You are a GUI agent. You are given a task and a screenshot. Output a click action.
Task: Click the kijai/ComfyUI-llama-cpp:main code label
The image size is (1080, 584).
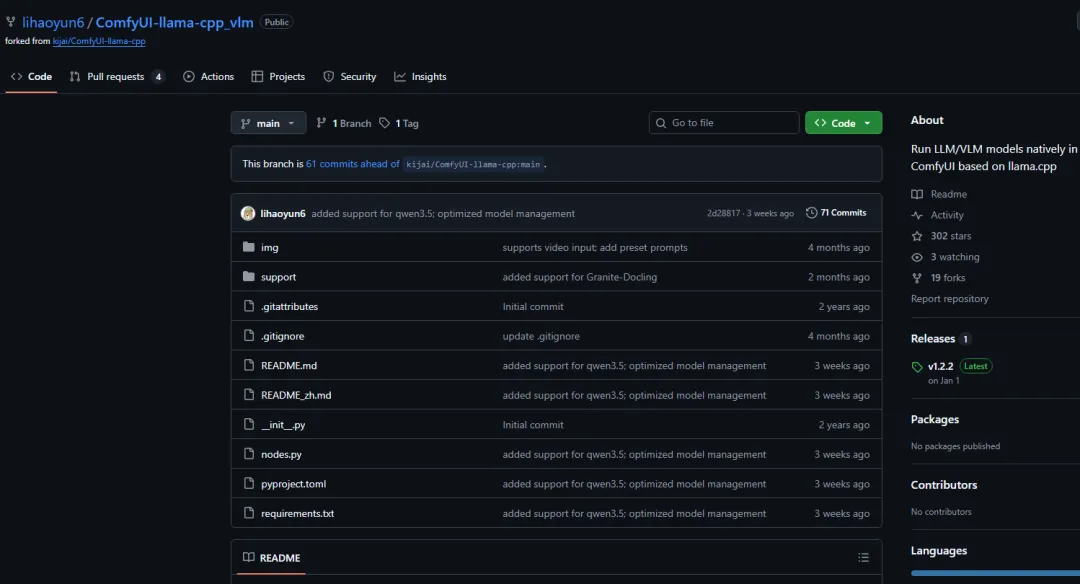coord(473,165)
